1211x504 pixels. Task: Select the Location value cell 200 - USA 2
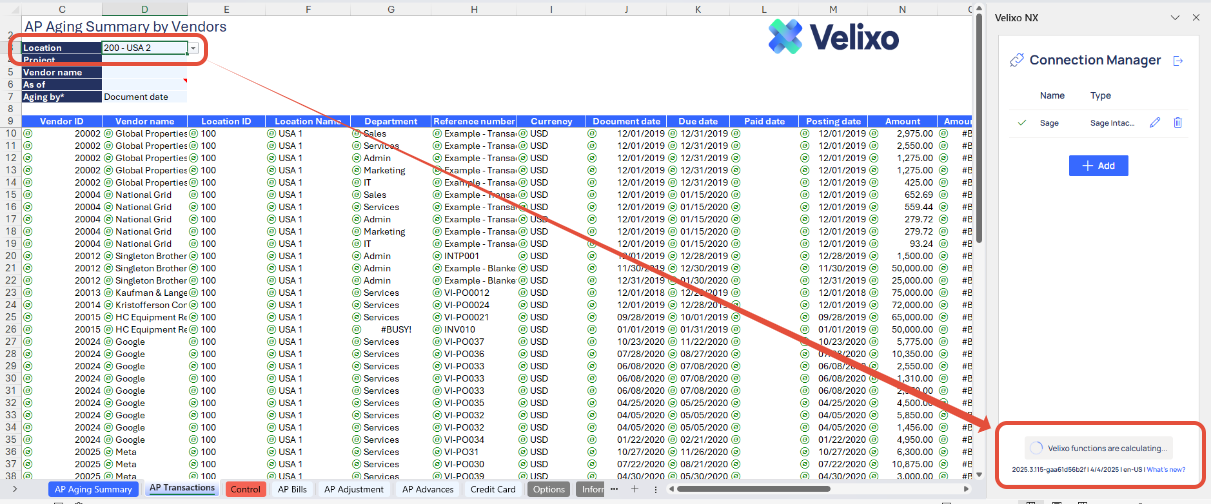pyautogui.click(x=145, y=48)
